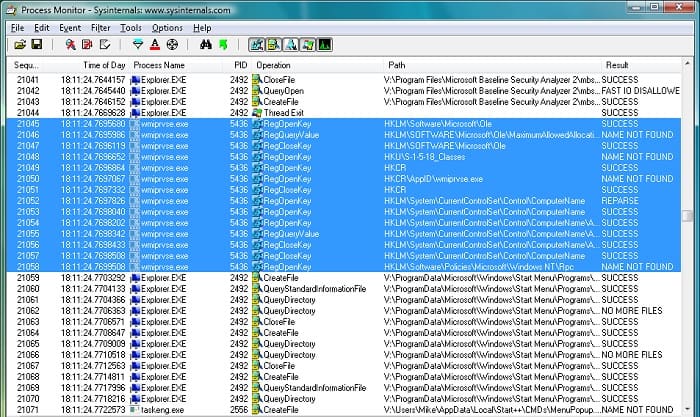
Task: Open a saved log with the Open icon
Action: [x=20, y=45]
